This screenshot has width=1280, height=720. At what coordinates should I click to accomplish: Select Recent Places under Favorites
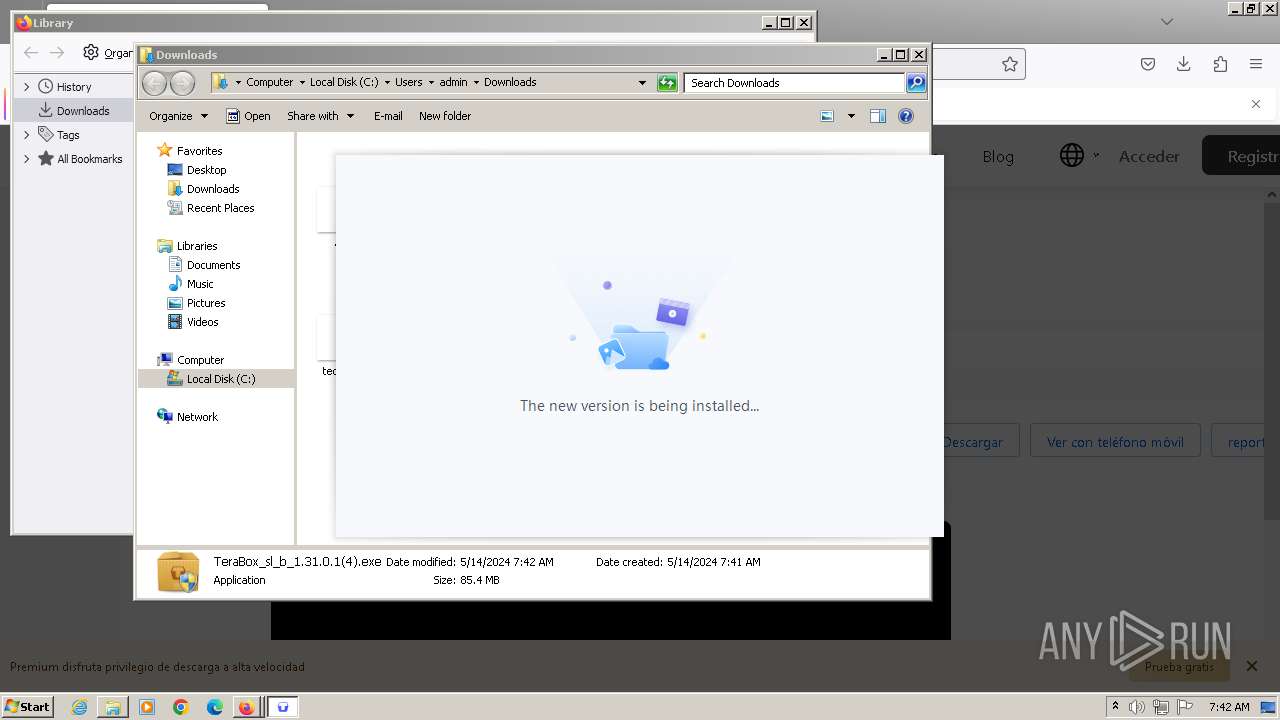pyautogui.click(x=220, y=208)
